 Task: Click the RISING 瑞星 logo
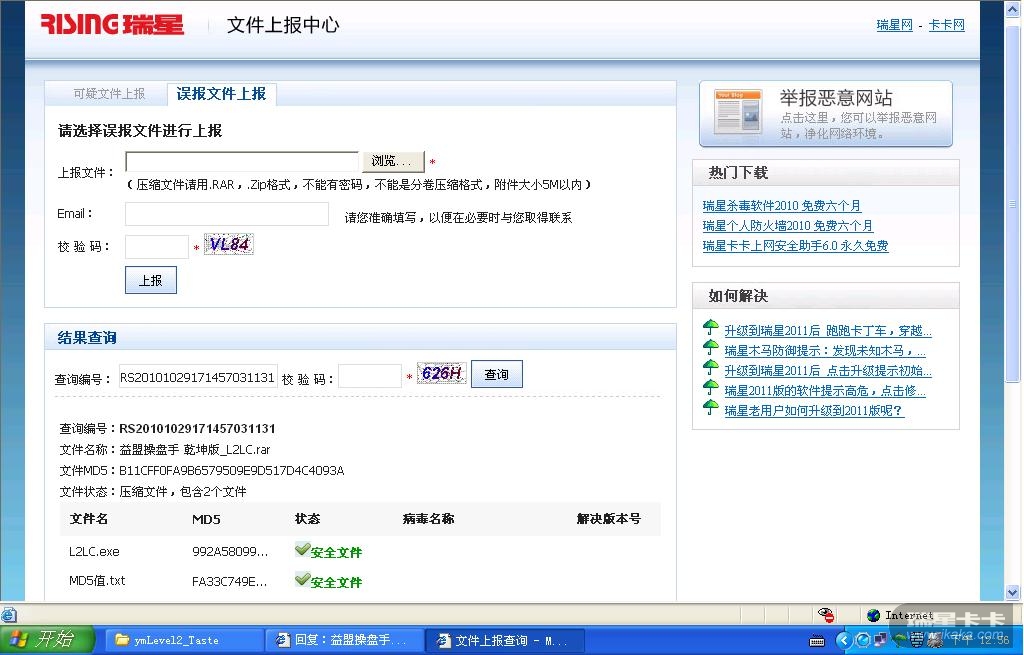(112, 25)
